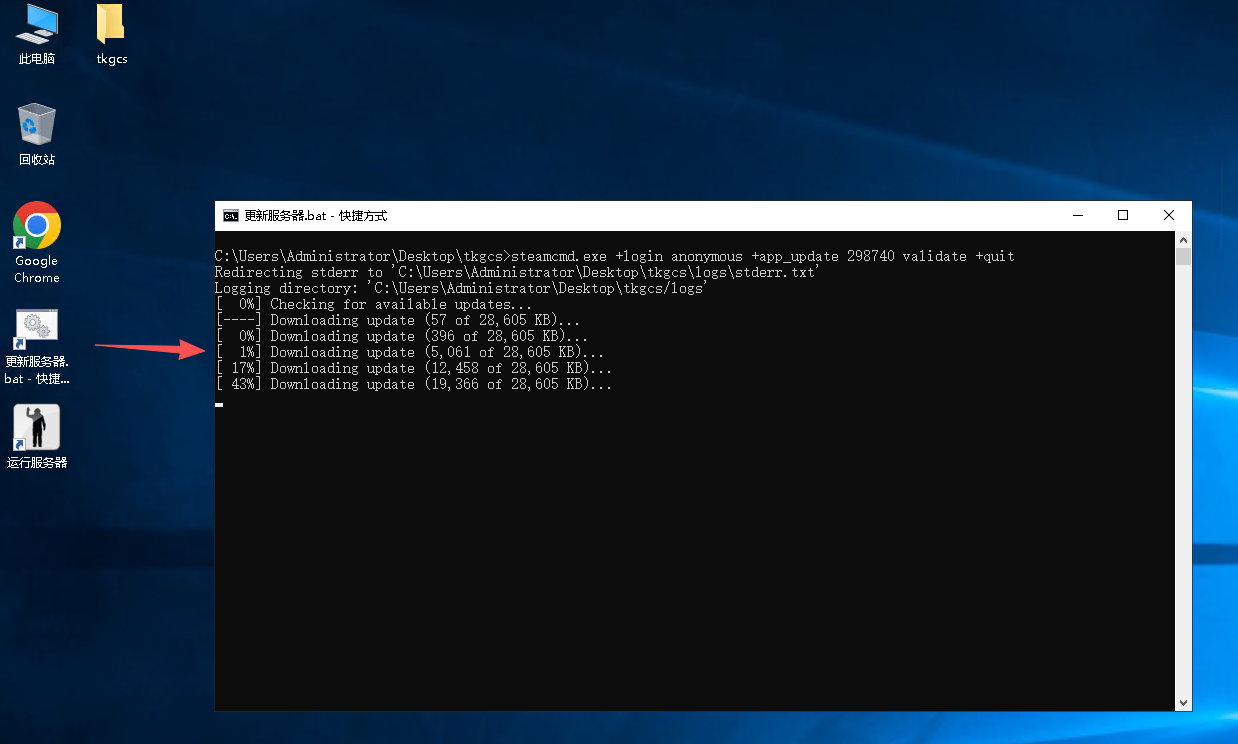
Task: Minimize the 更新服务器.bat console window
Action: point(1077,216)
